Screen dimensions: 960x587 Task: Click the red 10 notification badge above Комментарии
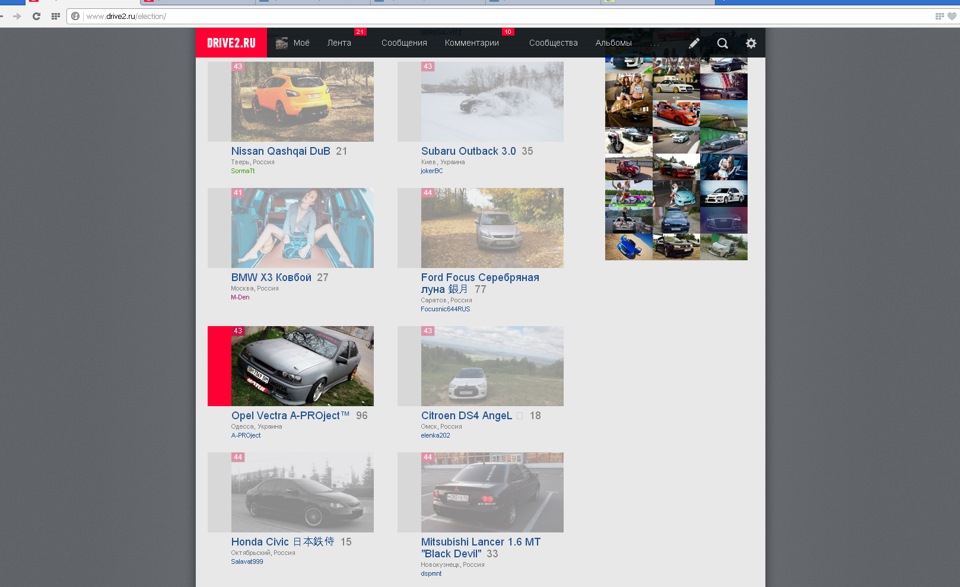[x=508, y=32]
